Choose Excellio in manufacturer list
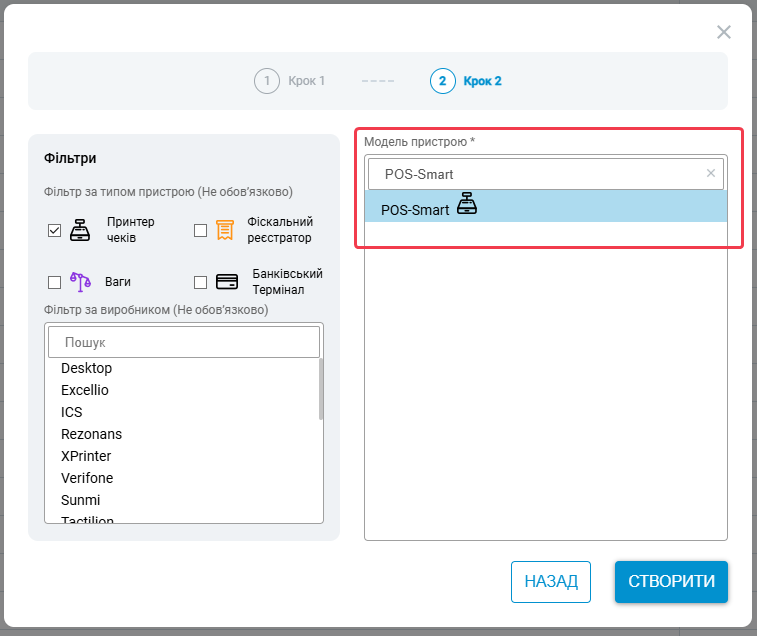 (x=84, y=390)
